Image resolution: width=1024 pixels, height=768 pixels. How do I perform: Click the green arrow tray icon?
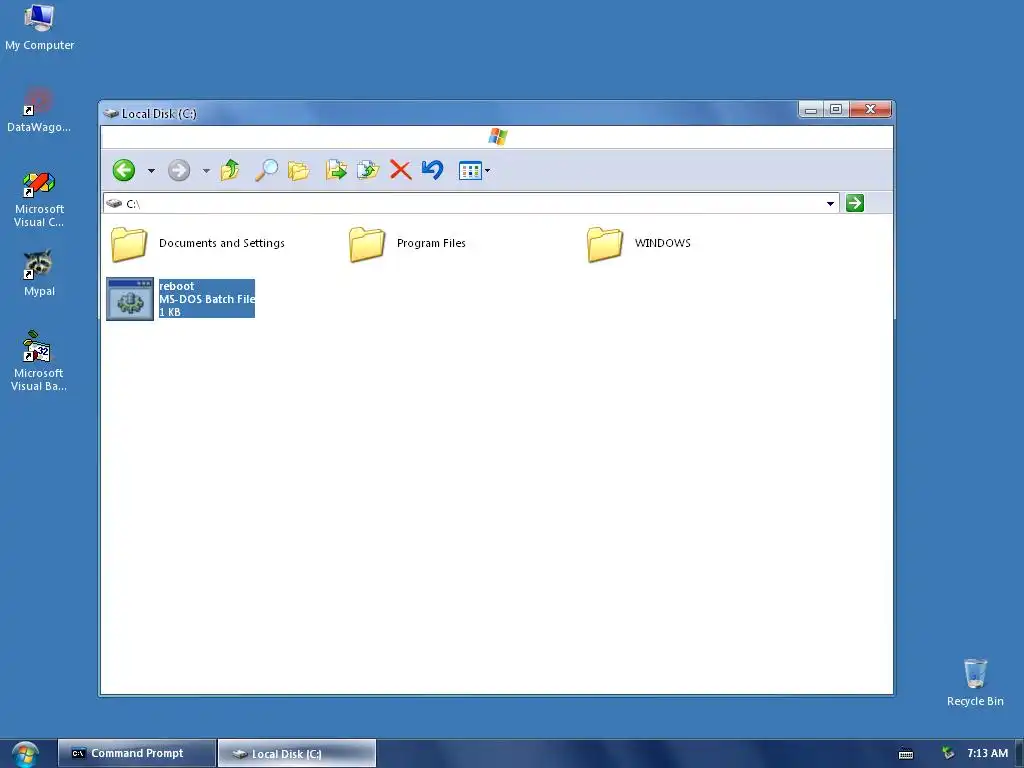tap(948, 754)
